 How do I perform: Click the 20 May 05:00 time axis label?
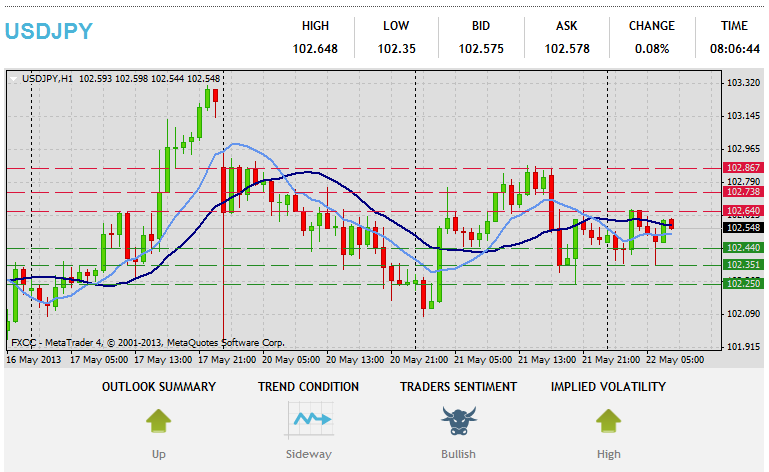(x=291, y=360)
